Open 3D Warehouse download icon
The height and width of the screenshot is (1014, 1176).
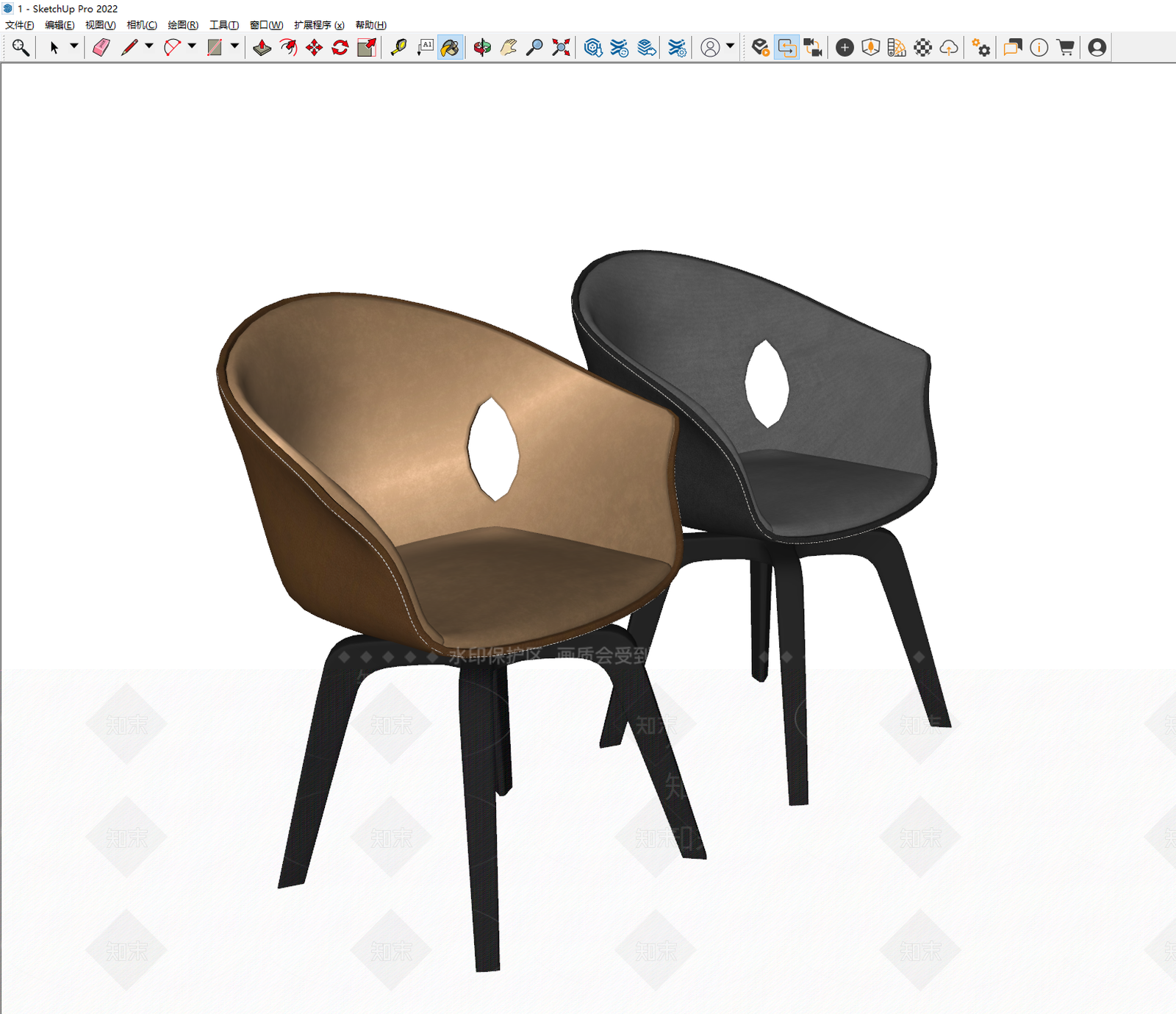(593, 48)
